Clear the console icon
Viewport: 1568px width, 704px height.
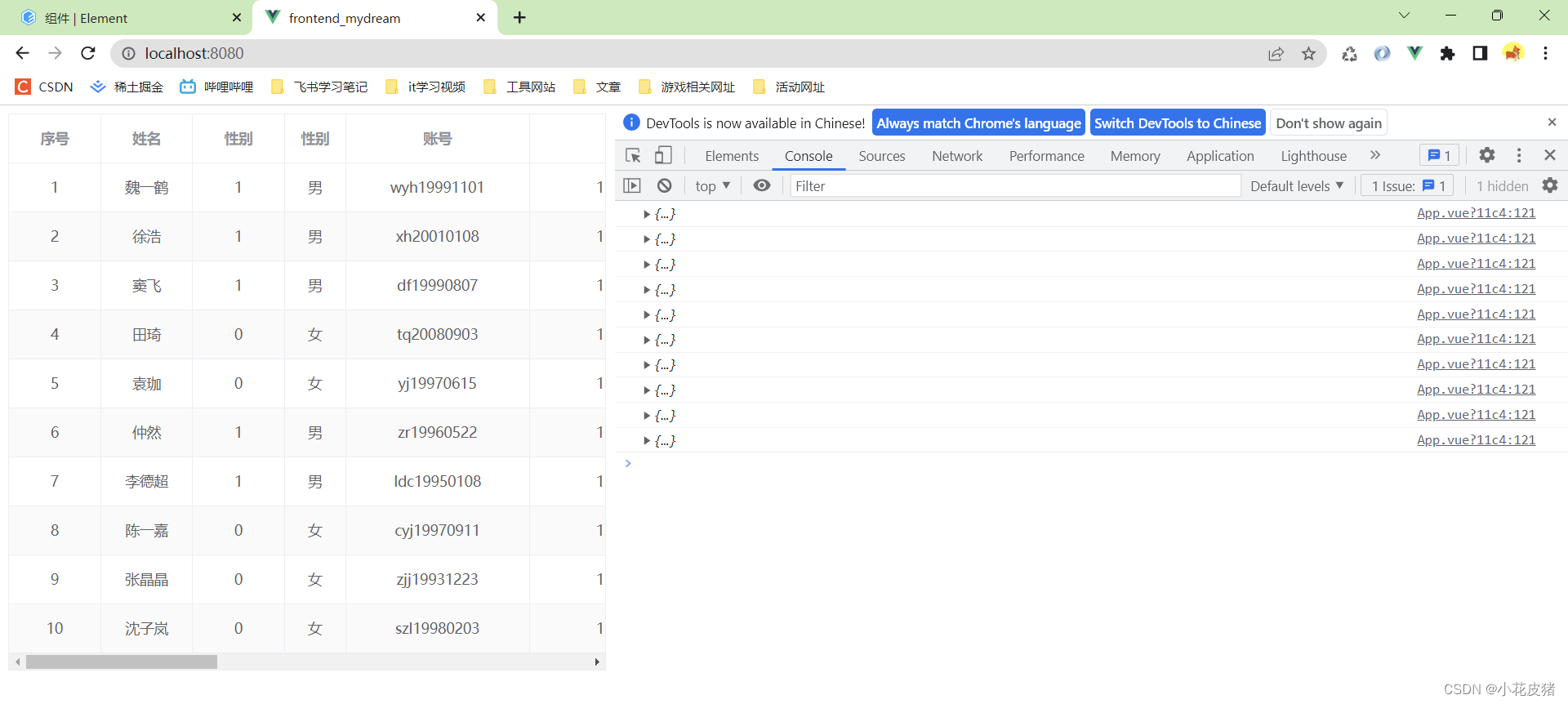(x=665, y=186)
